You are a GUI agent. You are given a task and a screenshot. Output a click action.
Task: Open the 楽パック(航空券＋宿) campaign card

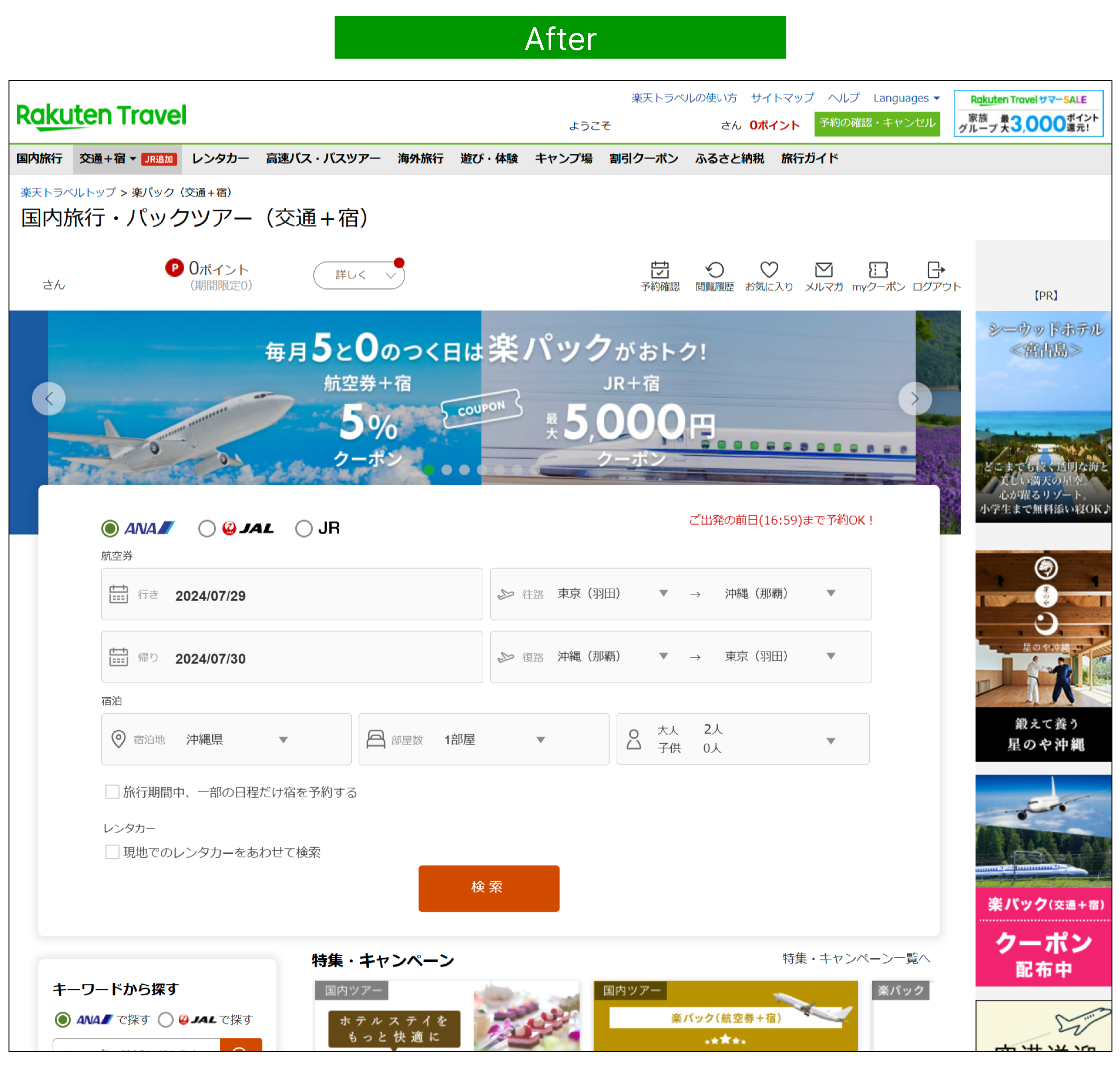coord(726,1016)
